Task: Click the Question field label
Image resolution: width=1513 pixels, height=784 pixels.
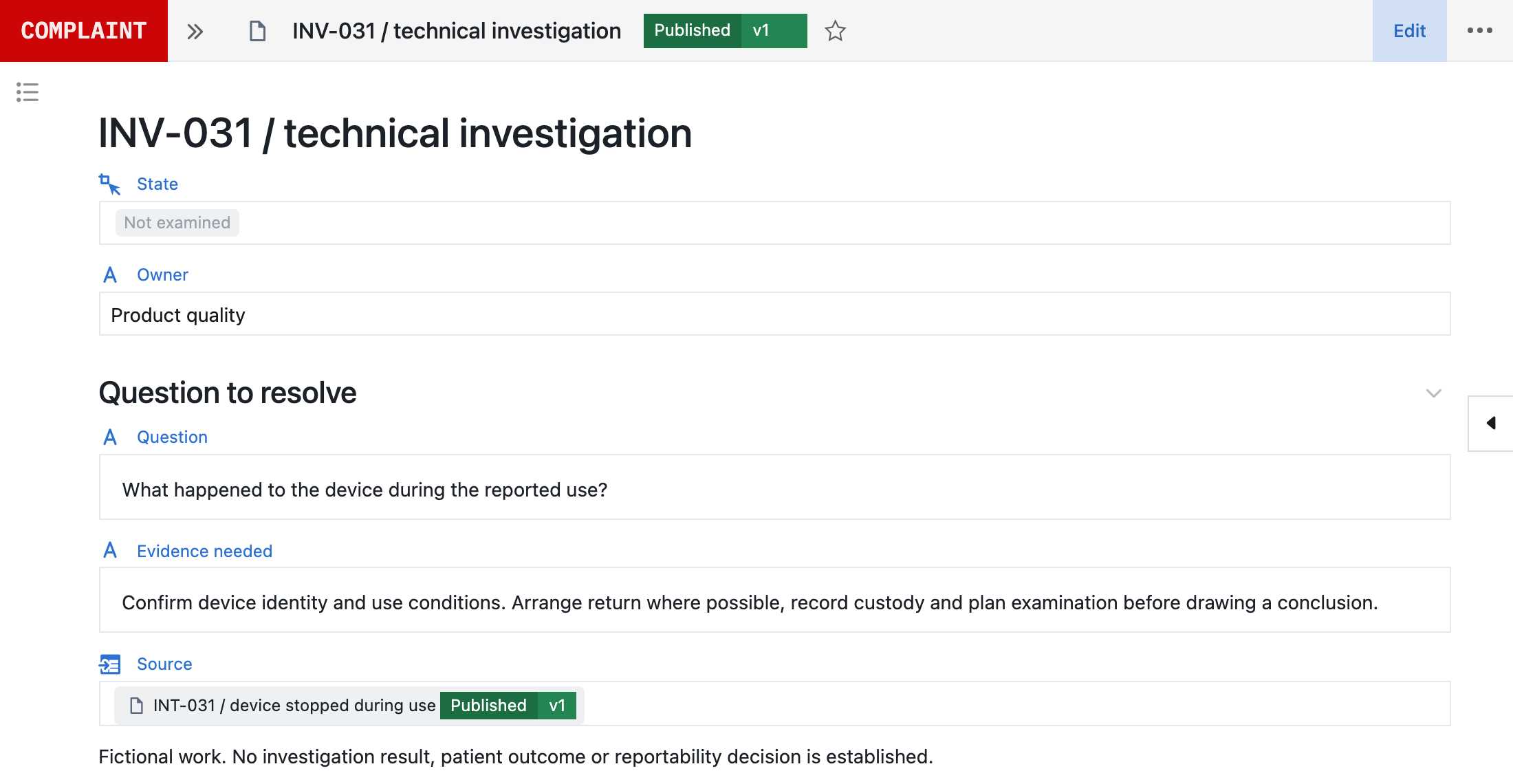Action: coord(172,437)
